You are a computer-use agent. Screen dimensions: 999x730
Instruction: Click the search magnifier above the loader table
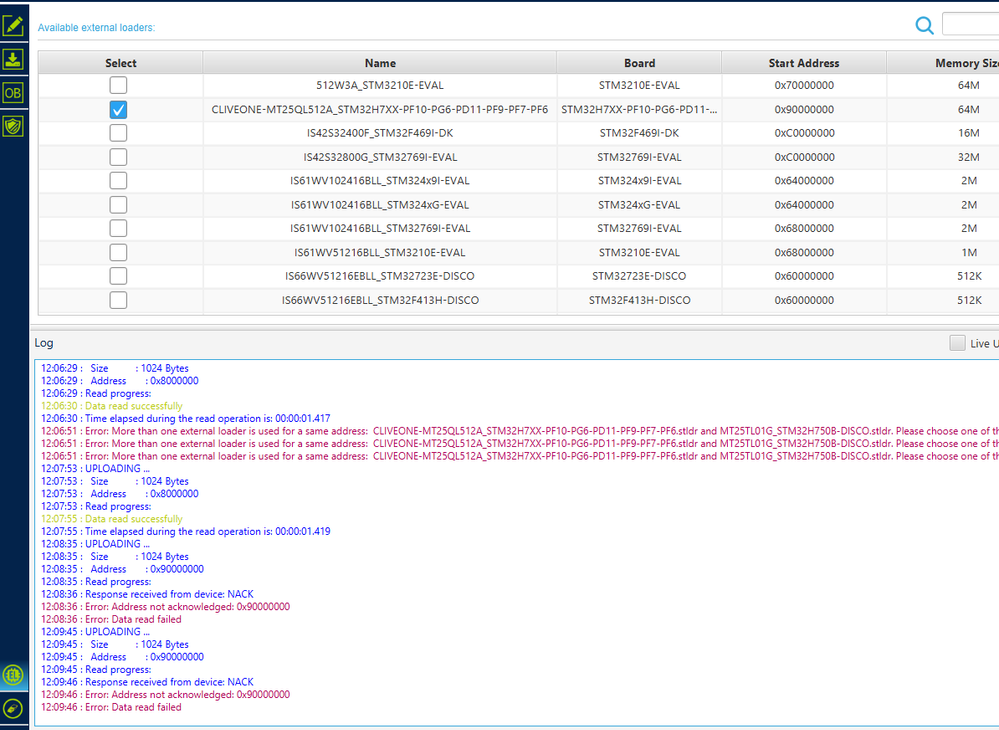924,26
